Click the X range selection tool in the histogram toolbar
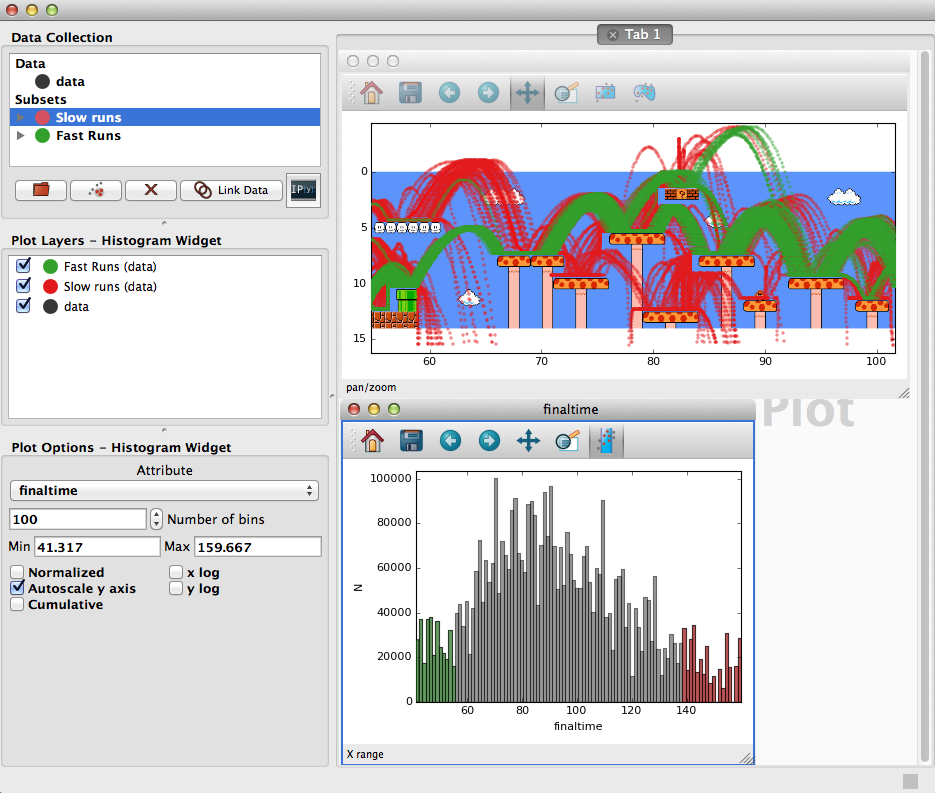 click(606, 441)
